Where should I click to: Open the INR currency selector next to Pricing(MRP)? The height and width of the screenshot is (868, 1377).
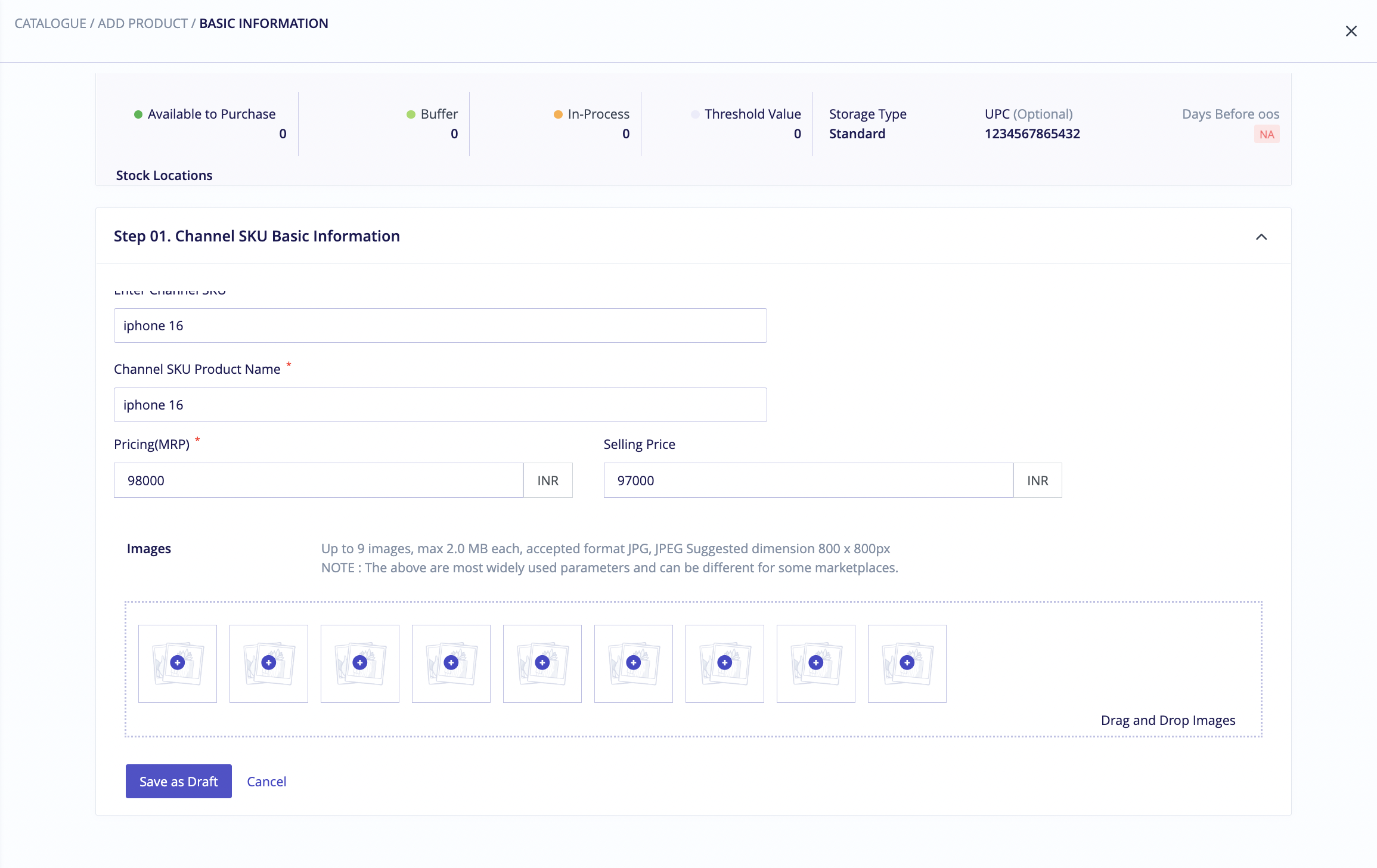coord(547,480)
